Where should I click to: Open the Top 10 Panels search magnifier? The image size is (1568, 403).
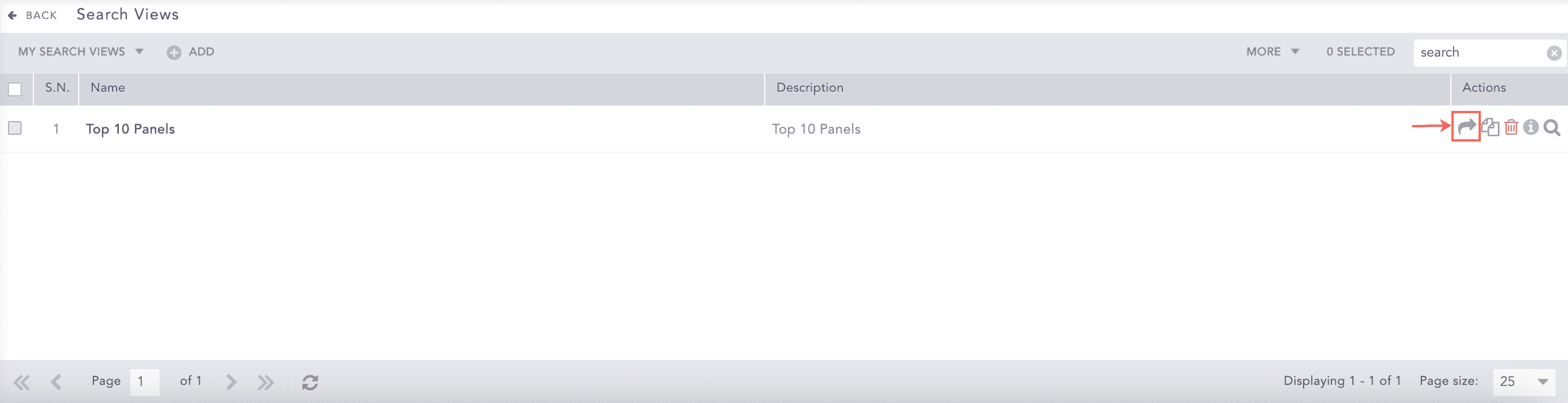coord(1552,128)
